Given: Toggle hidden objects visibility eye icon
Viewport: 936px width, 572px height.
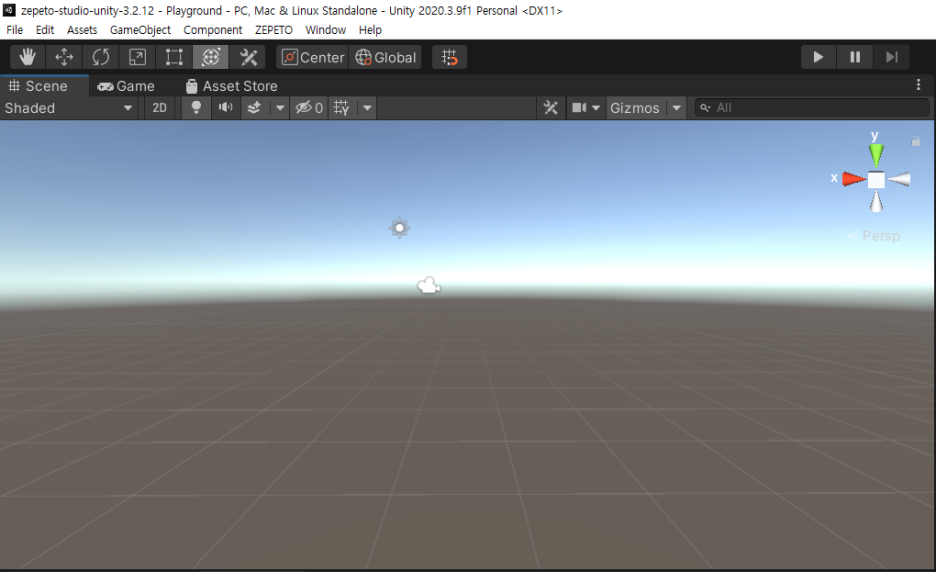Looking at the screenshot, I should click(309, 108).
